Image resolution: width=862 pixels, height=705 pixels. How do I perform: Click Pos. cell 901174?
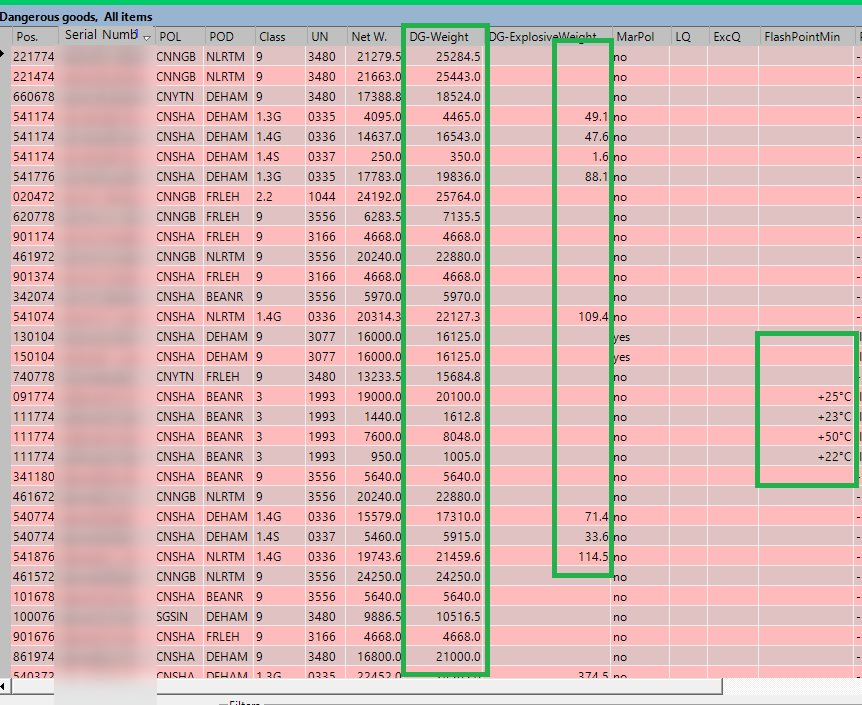(x=34, y=236)
